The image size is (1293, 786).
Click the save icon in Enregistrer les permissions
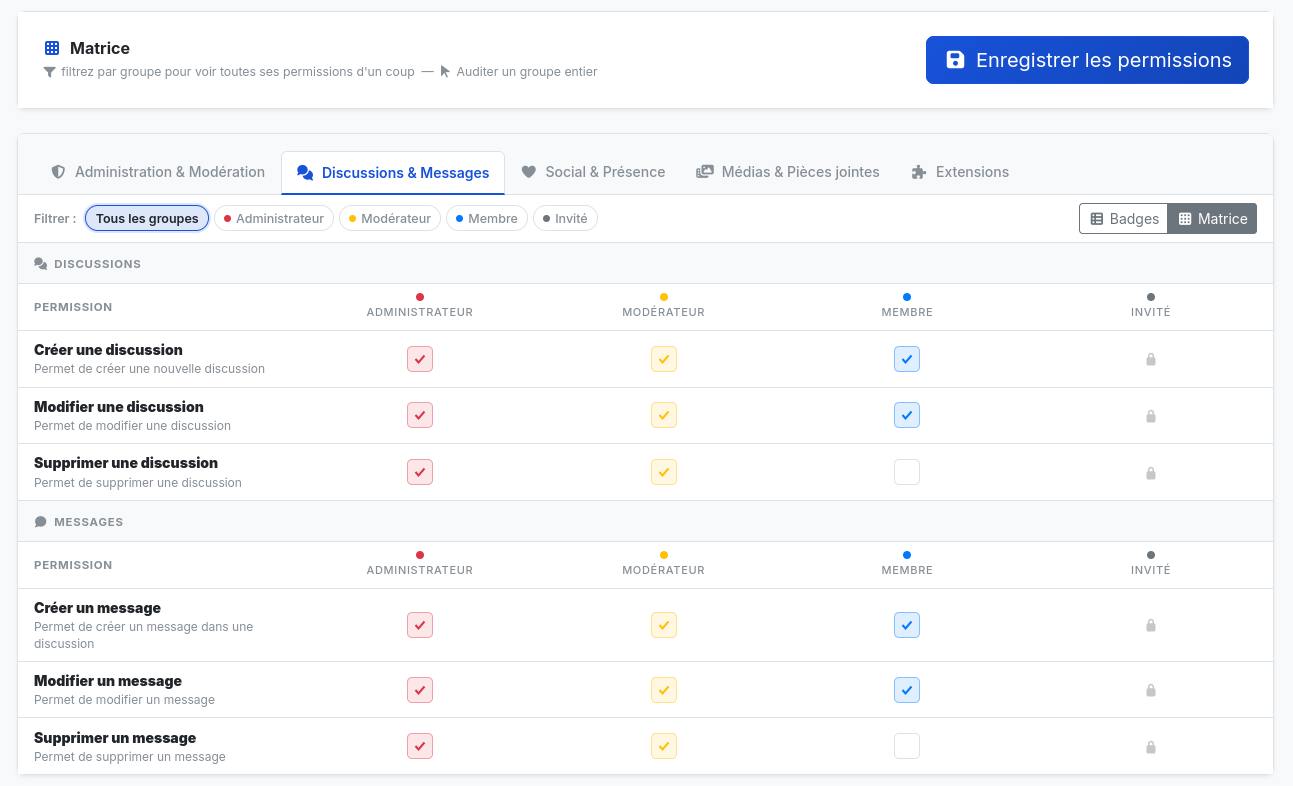(955, 60)
